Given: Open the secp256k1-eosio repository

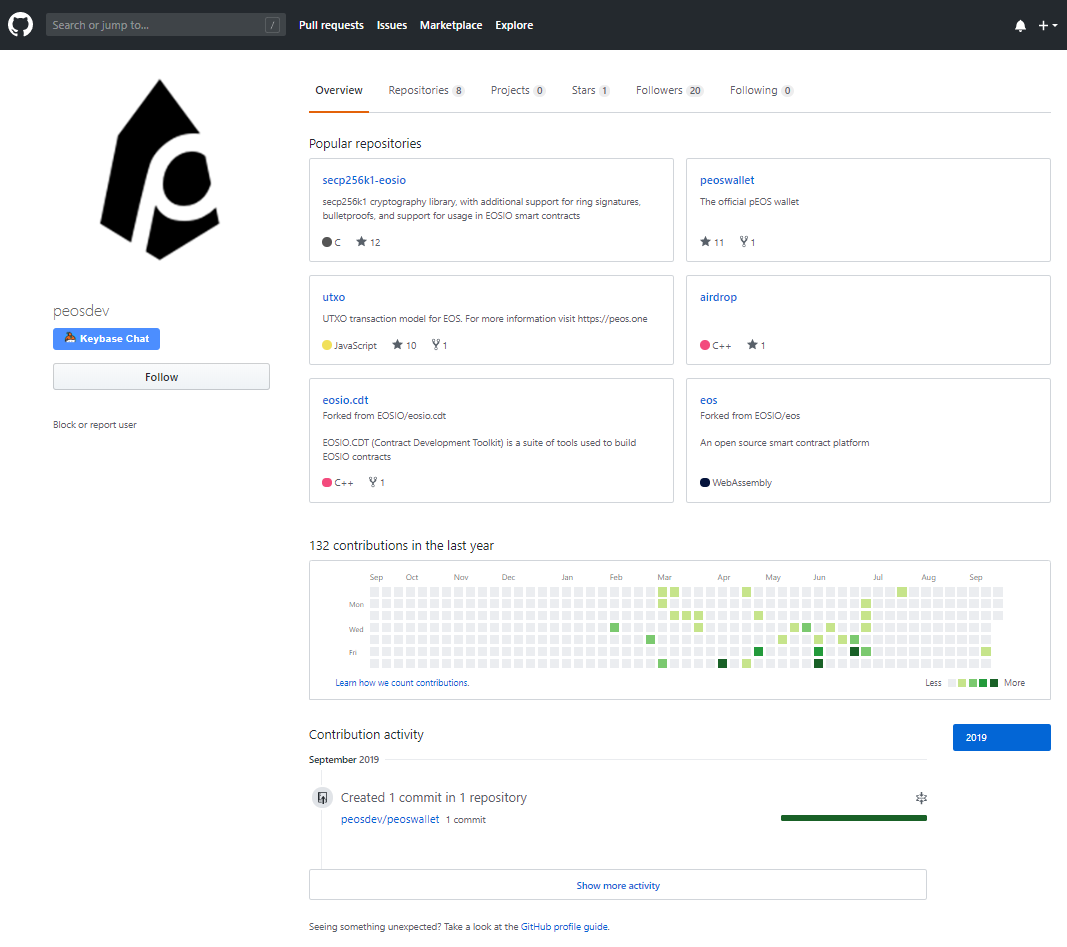Looking at the screenshot, I should 364,180.
